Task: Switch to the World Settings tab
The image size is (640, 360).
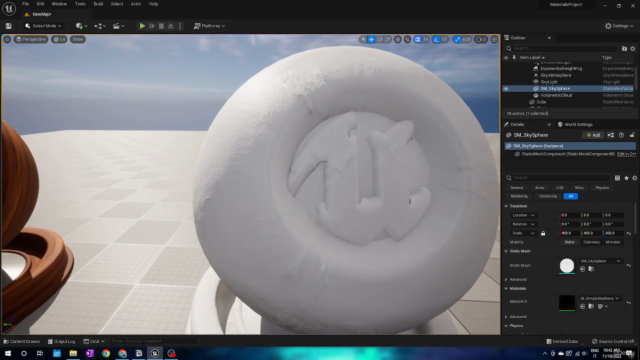Action: coord(575,124)
